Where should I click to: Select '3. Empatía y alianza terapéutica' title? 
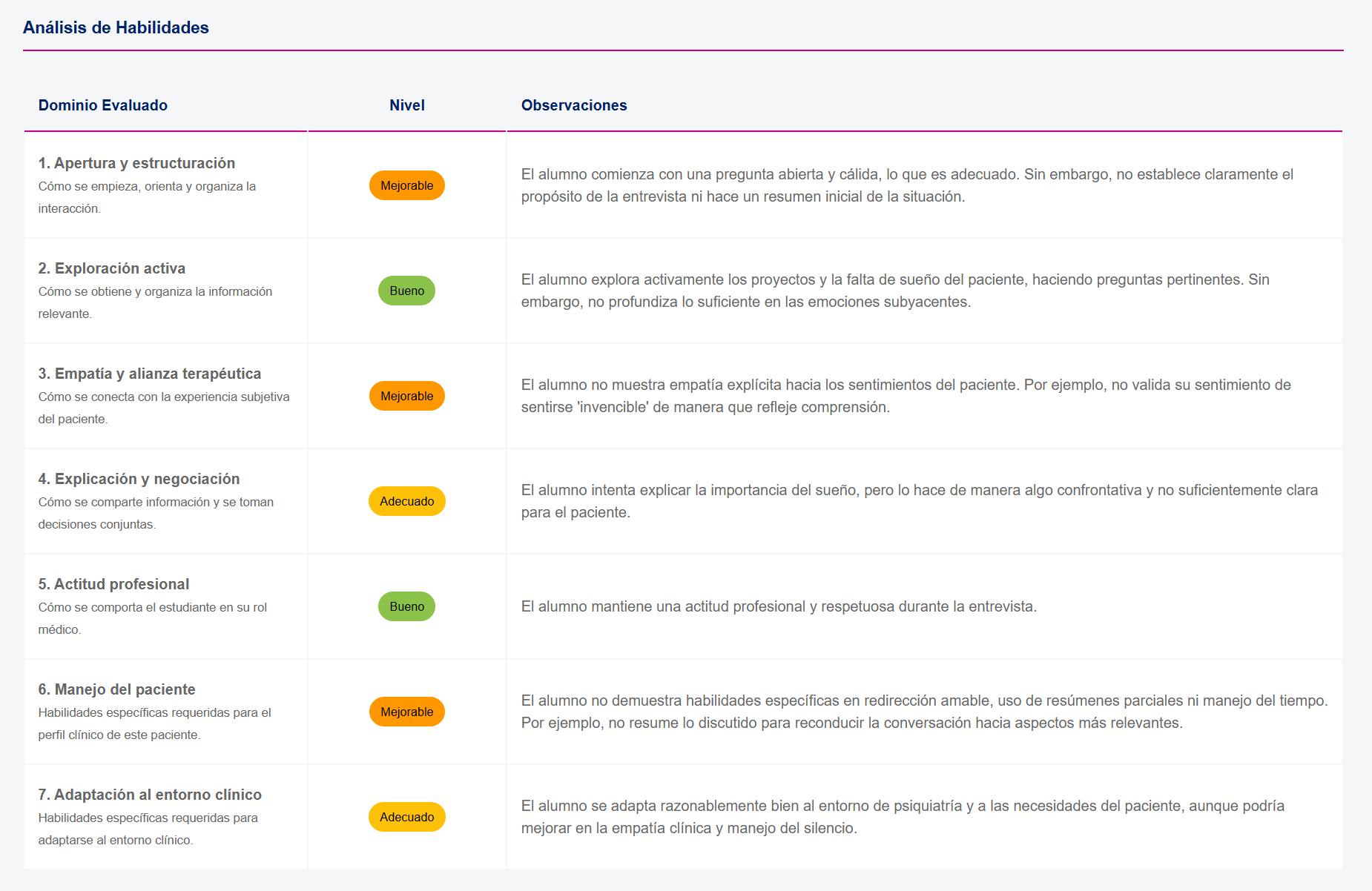click(150, 374)
